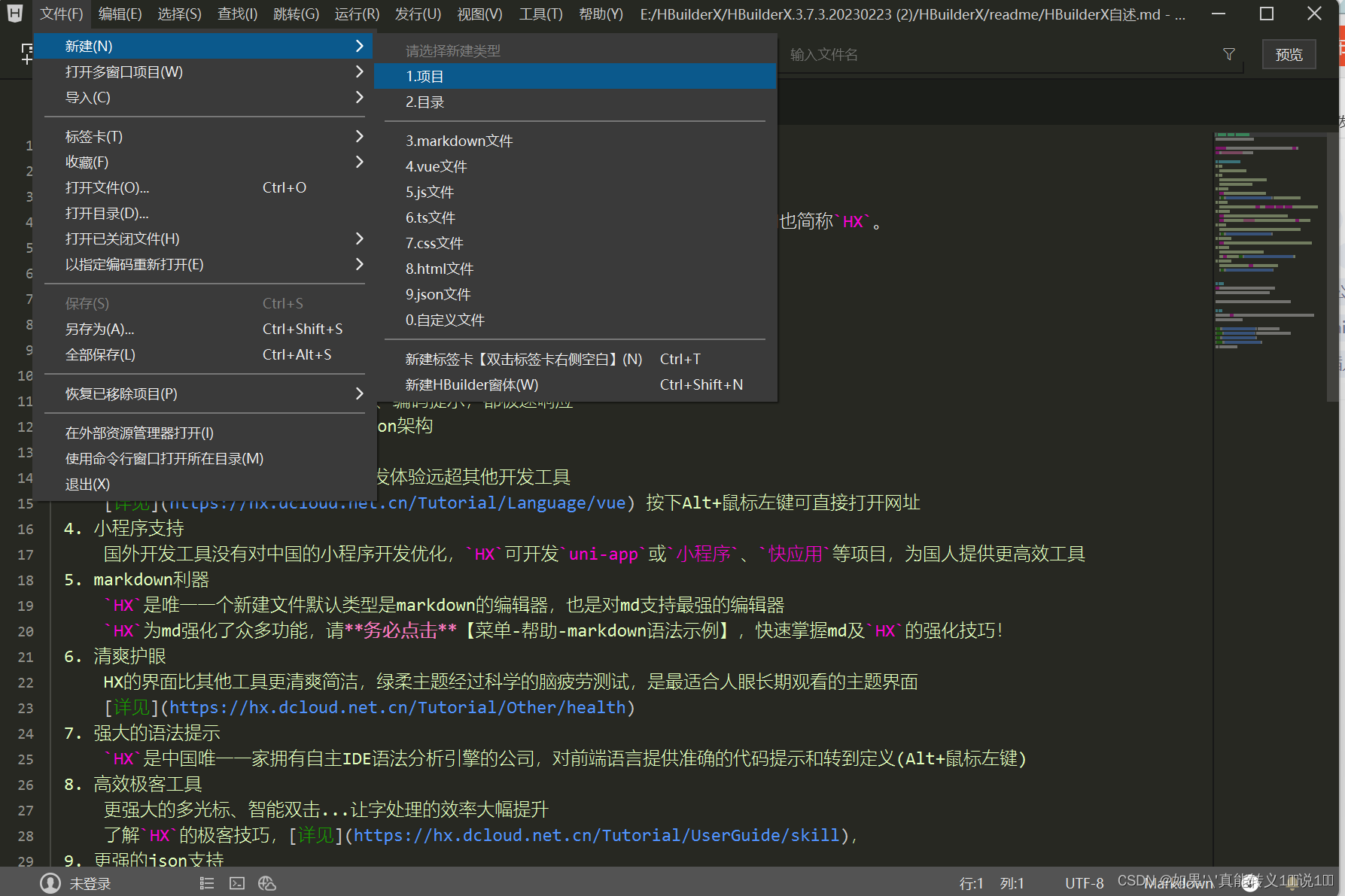Click the text '8. 高效极客工具'

[x=133, y=784]
